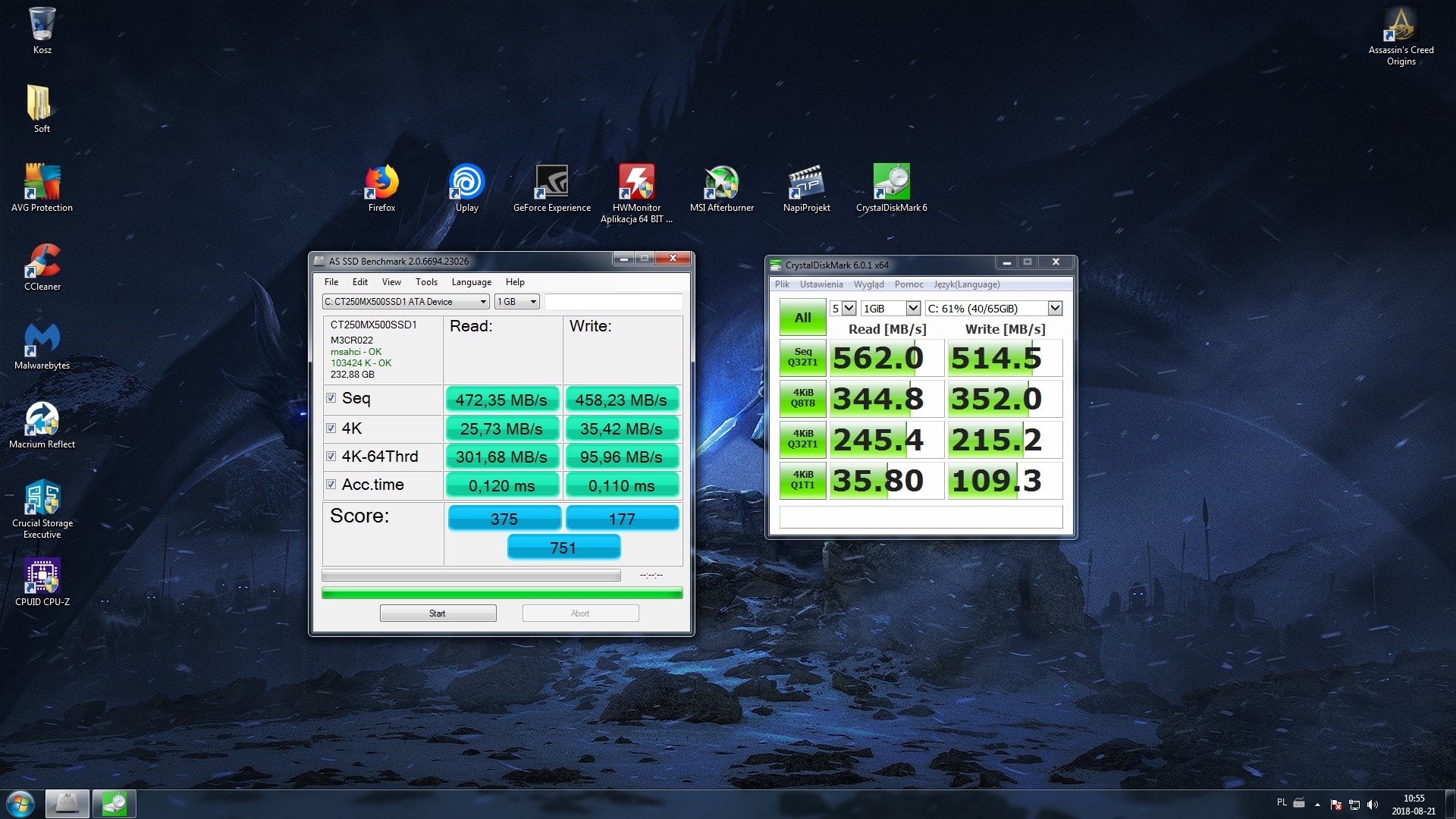The height and width of the screenshot is (819, 1456).
Task: Uncheck the Seq test checkbox
Action: [x=331, y=398]
